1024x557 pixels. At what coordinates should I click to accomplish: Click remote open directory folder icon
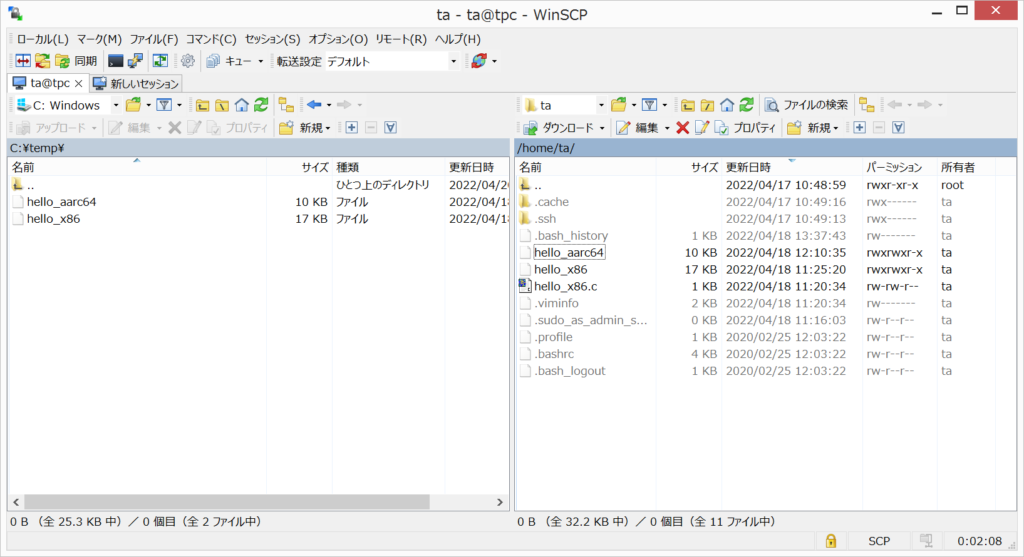(618, 105)
